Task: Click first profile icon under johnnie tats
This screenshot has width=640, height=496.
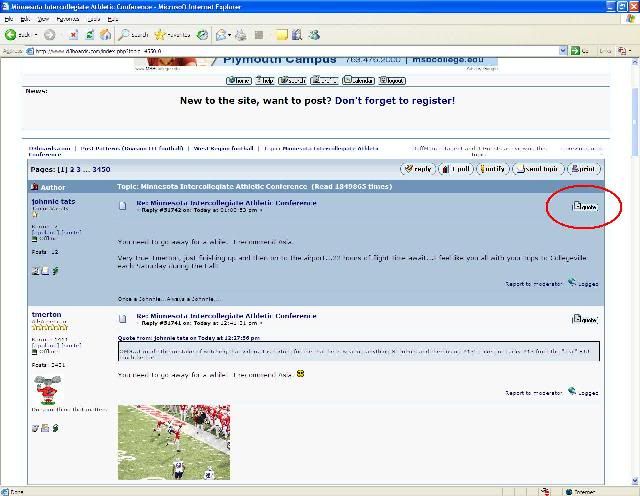Action: tap(36, 271)
